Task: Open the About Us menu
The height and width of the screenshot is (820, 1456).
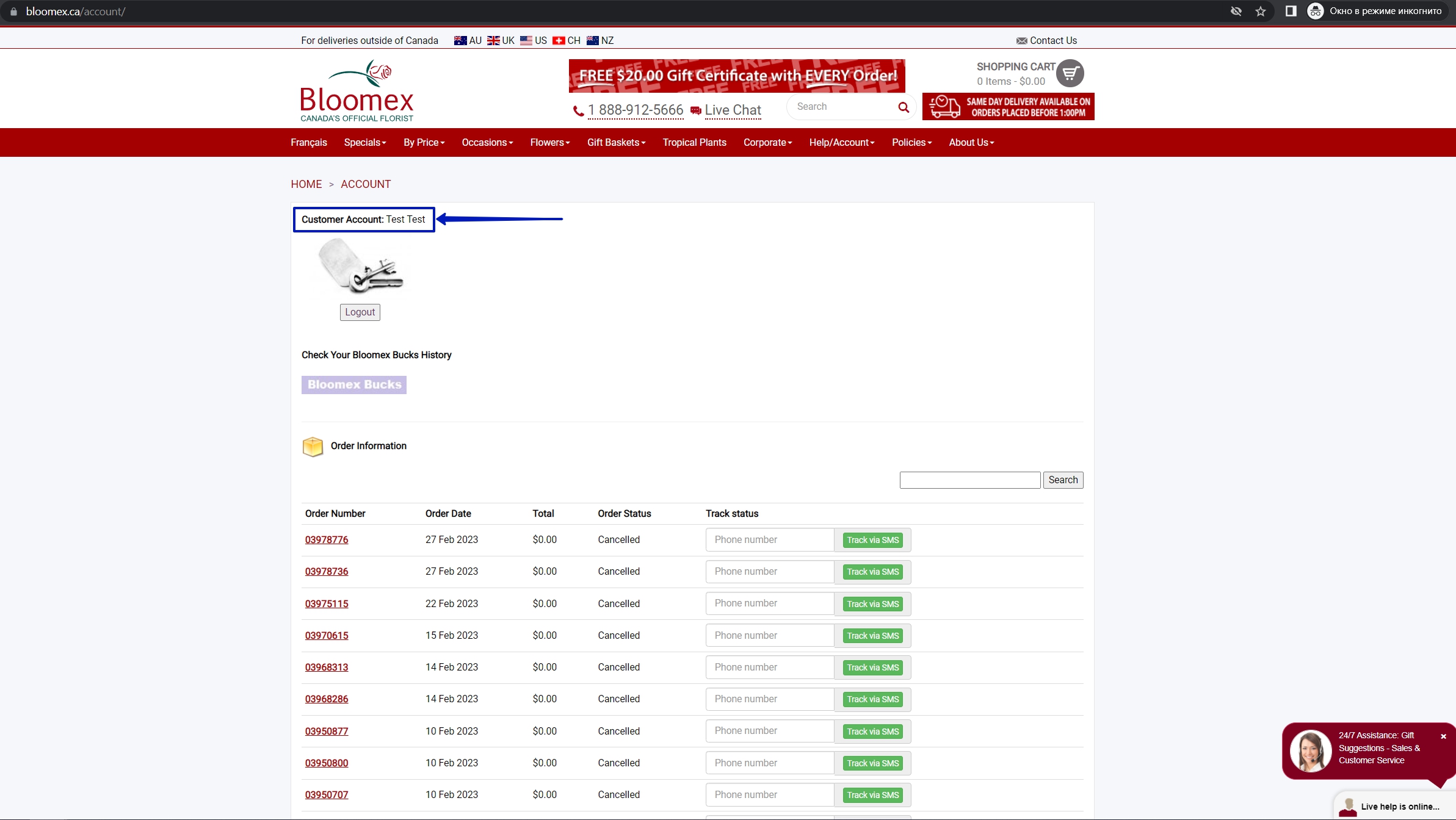Action: tap(971, 143)
